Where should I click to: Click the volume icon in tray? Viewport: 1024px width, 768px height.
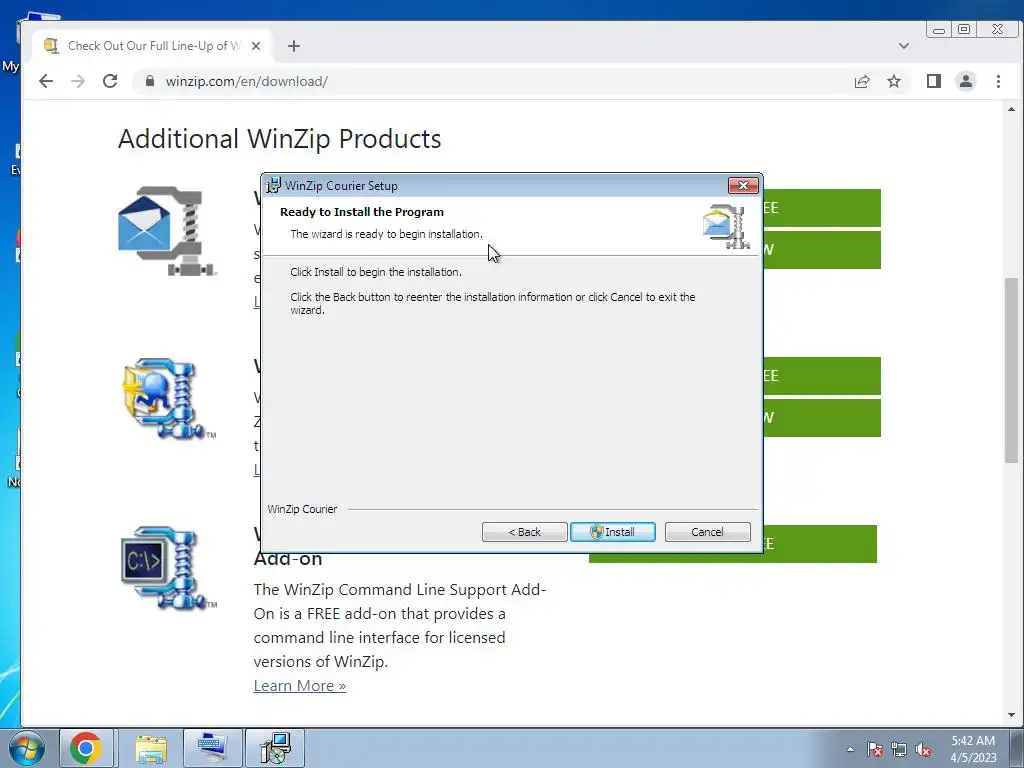(x=923, y=749)
